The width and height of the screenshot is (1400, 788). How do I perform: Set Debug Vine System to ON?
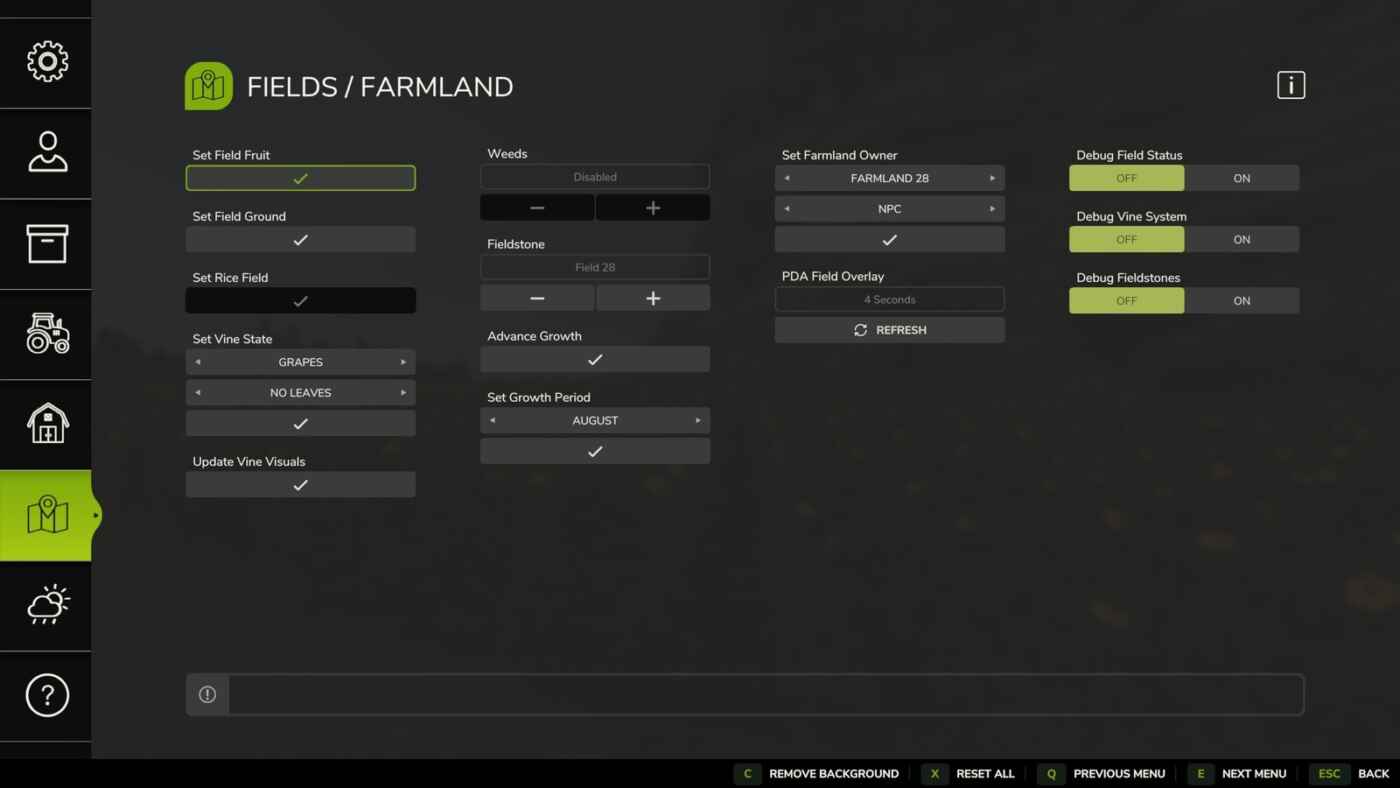[1242, 240]
